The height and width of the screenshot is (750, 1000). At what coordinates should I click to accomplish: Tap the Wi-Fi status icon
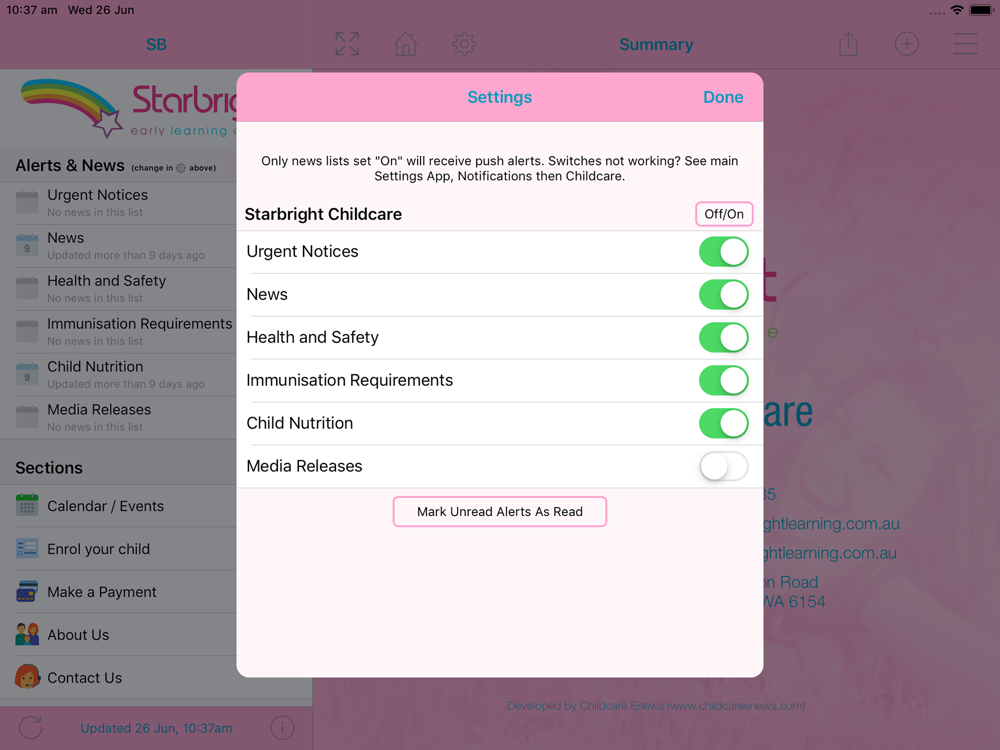pos(957,10)
